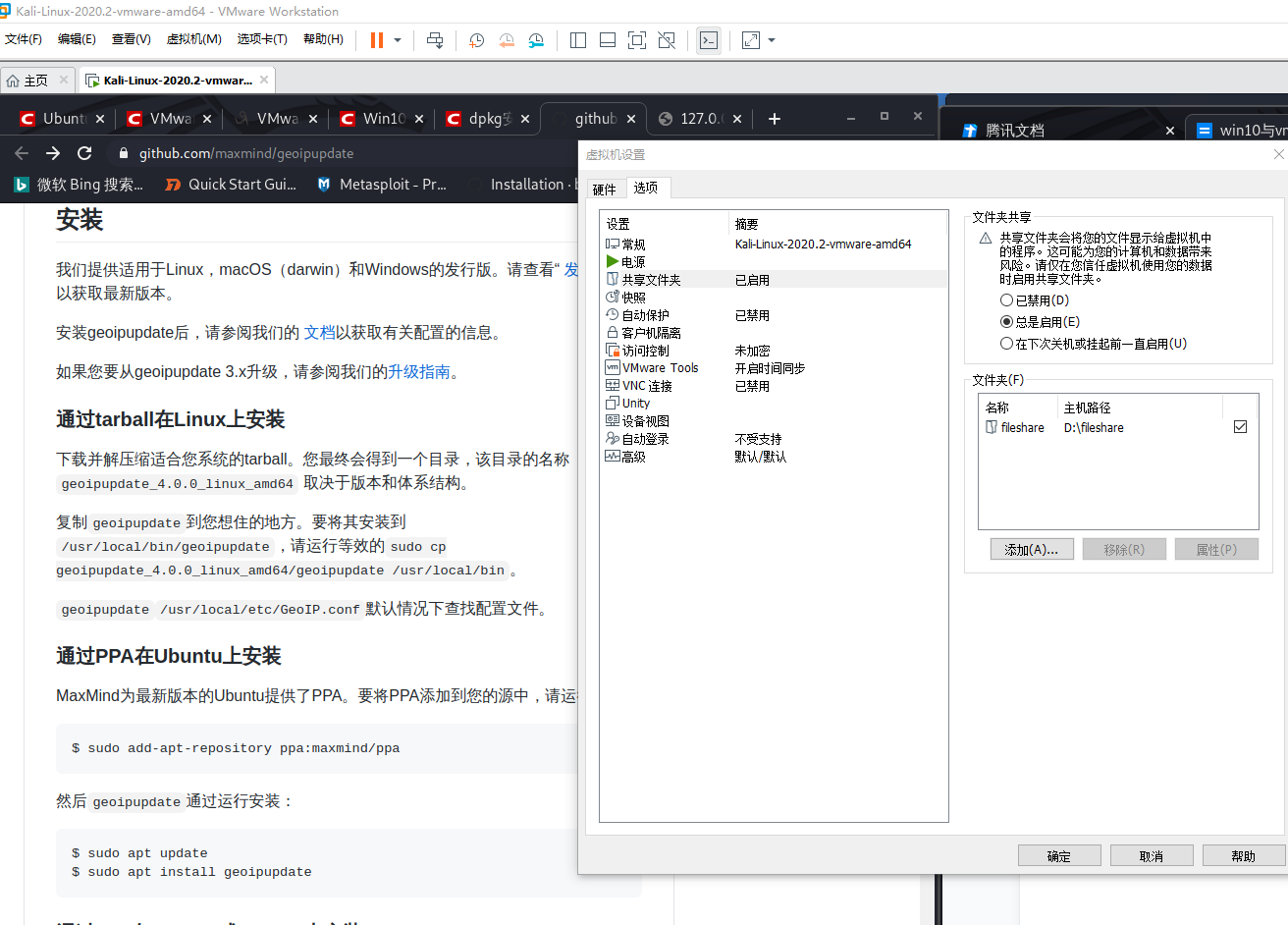The height and width of the screenshot is (925, 1288).
Task: Open the 微软 Bing 搜索 bookmark
Action: (79, 185)
